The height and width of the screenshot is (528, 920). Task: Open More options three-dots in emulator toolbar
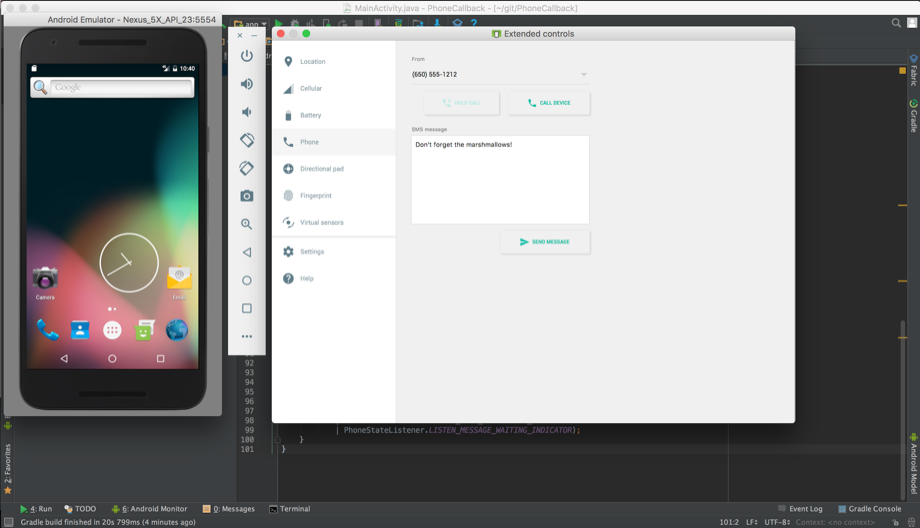247,336
